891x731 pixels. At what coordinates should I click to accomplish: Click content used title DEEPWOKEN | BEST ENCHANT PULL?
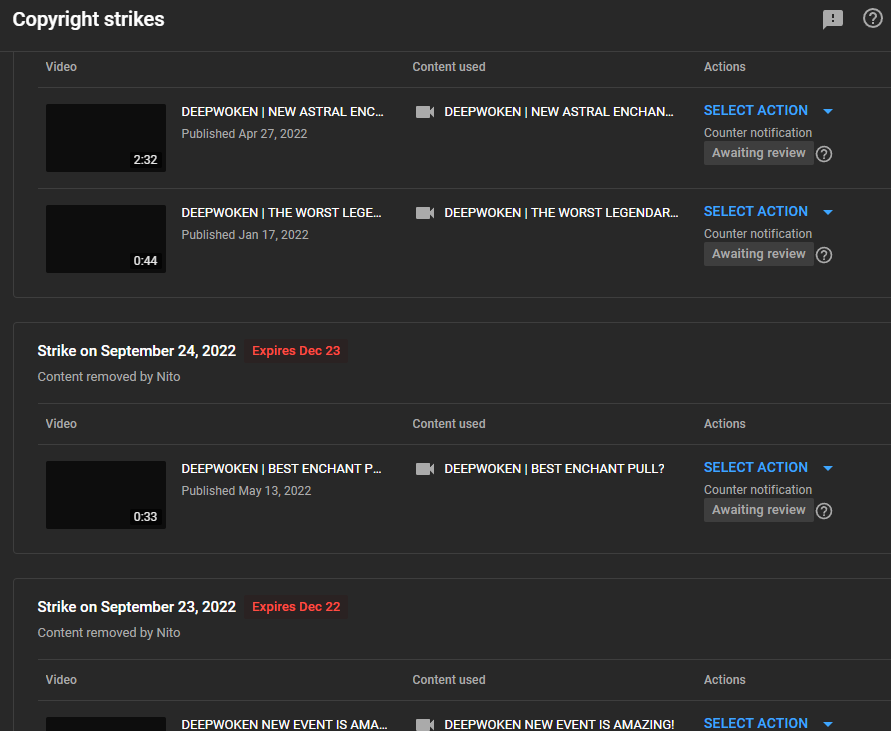point(554,469)
